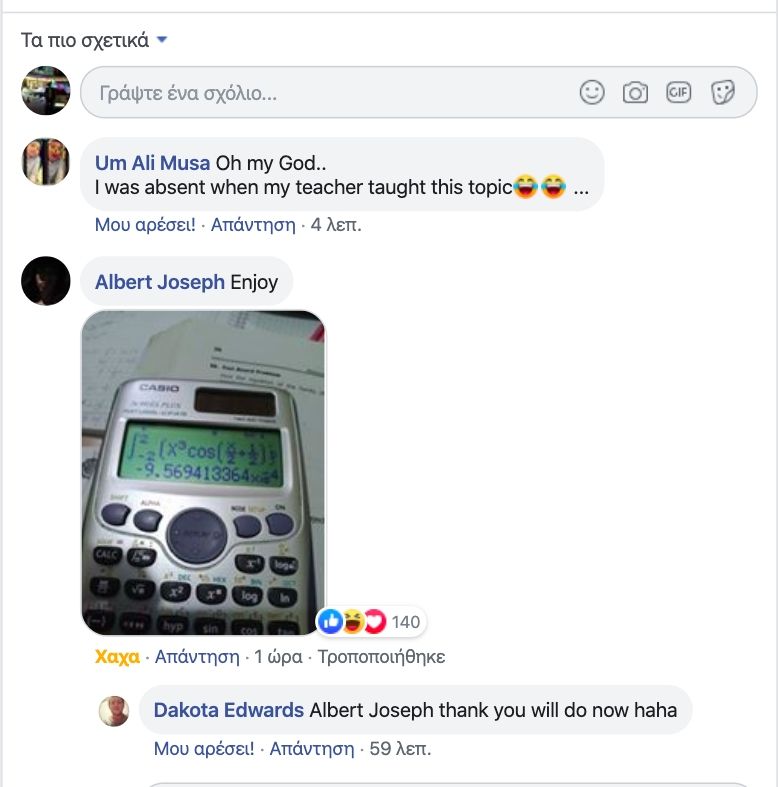
Task: Click the haha reaction emoji icon
Action: tap(353, 622)
